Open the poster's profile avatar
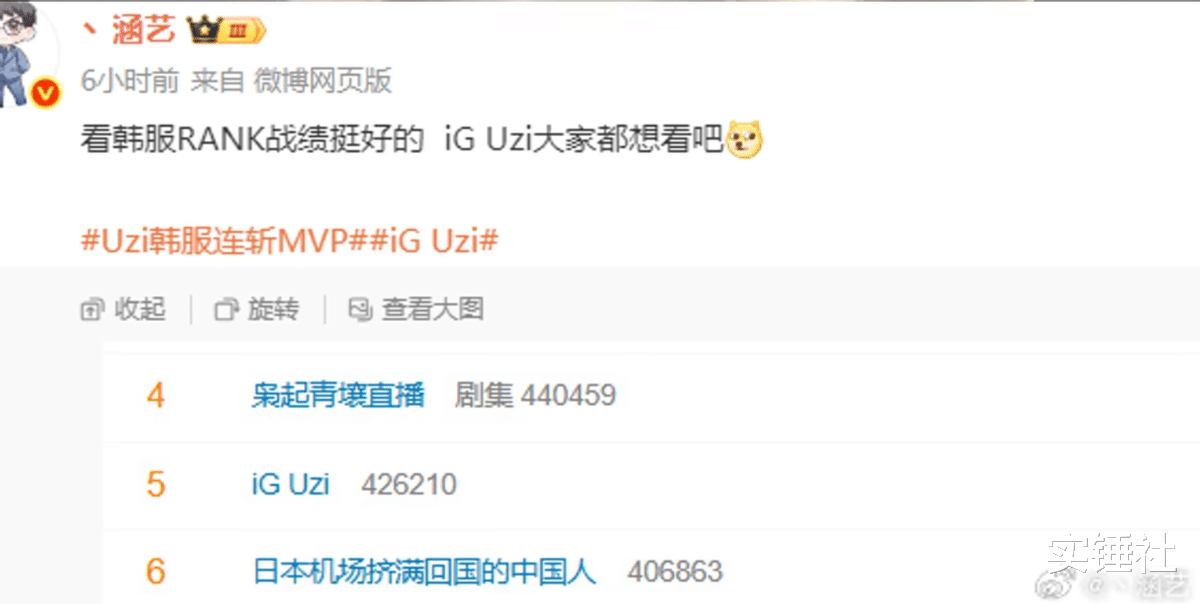 pyautogui.click(x=24, y=52)
